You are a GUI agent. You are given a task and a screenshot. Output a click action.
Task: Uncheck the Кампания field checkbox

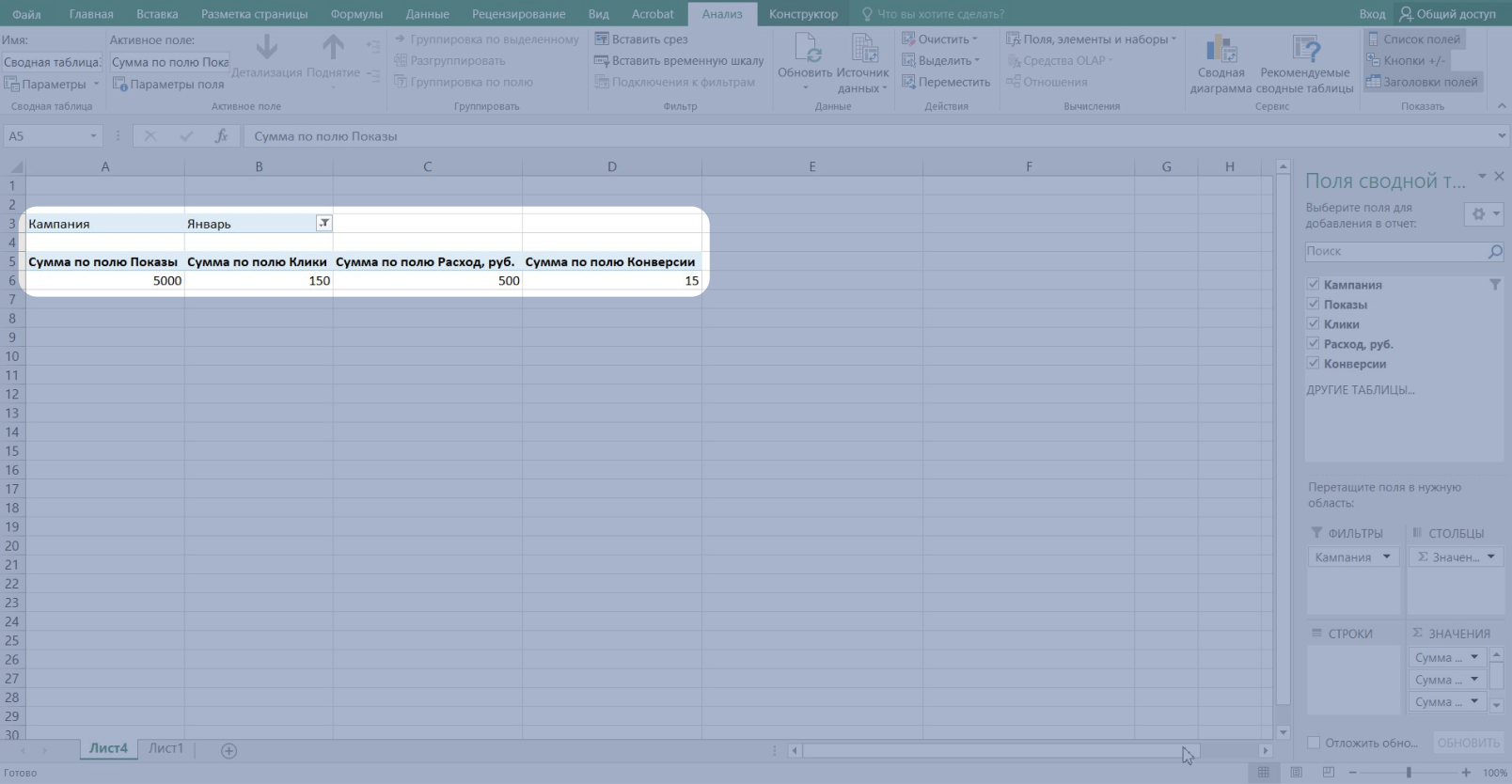click(1313, 285)
